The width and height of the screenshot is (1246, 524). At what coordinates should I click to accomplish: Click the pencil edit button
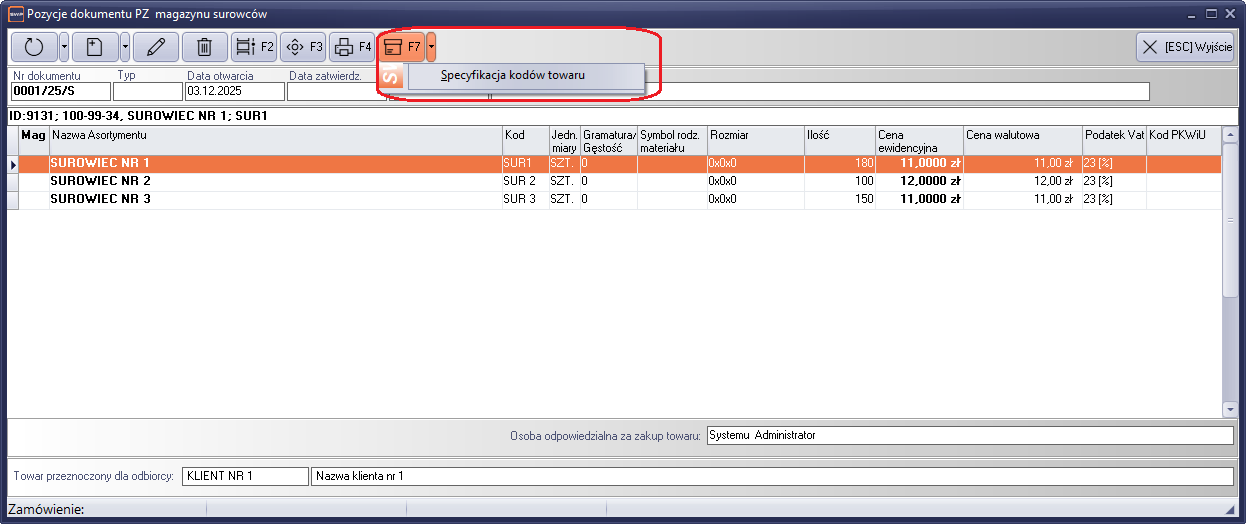pos(155,47)
